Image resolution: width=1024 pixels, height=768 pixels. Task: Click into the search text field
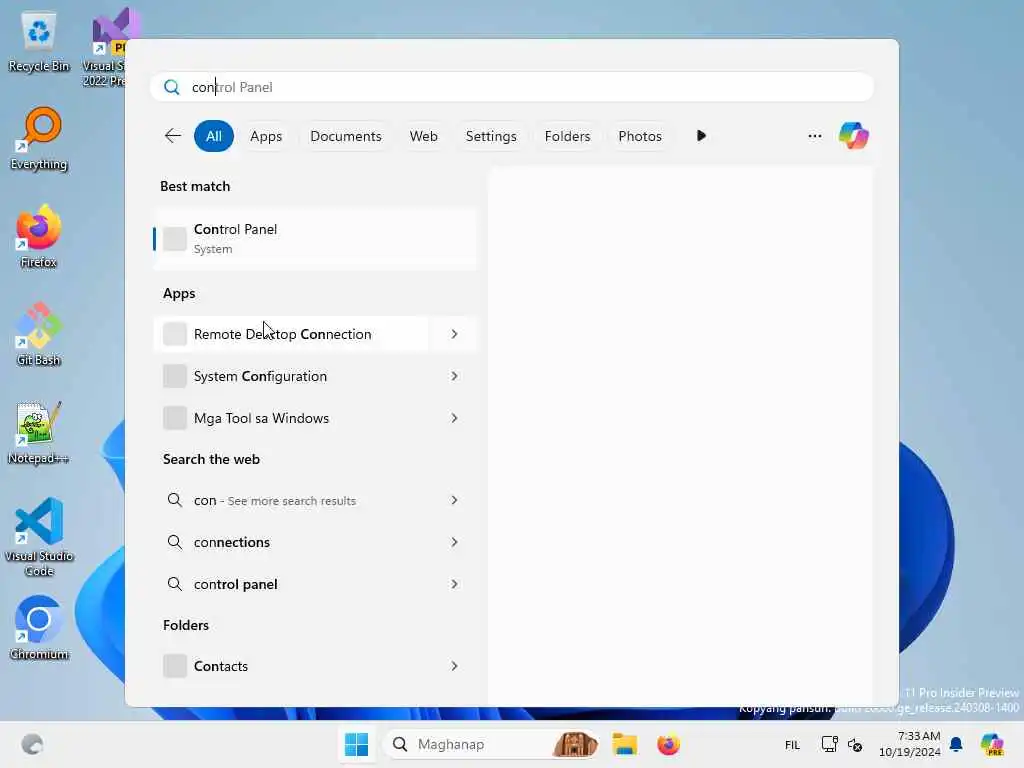tap(512, 87)
